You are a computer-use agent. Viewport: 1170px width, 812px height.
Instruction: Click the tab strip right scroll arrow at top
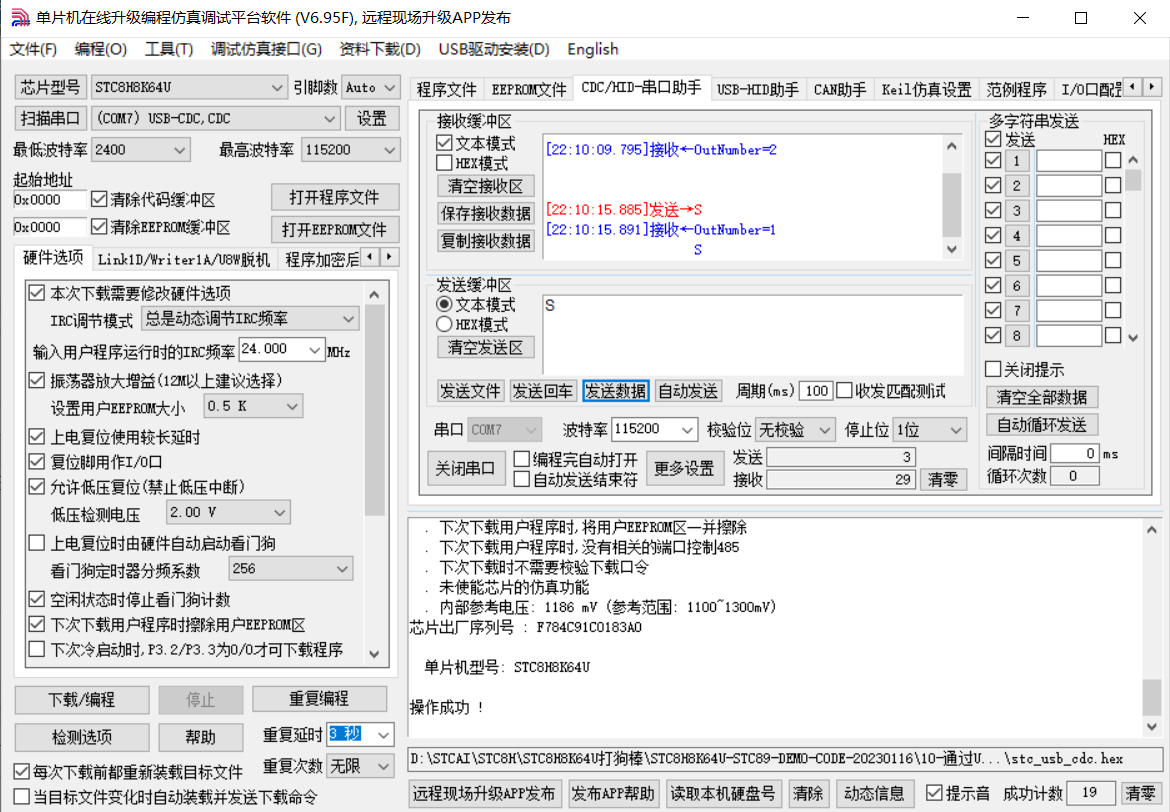[x=1152, y=87]
